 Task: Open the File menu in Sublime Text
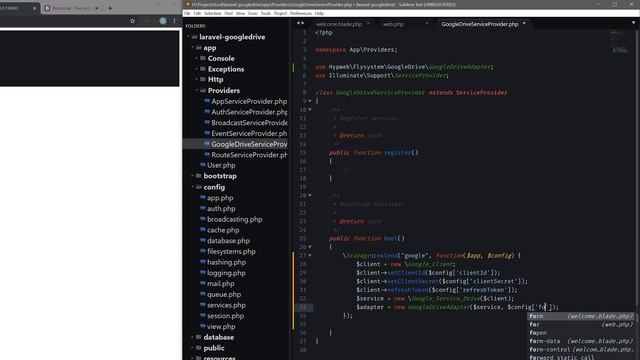187,13
